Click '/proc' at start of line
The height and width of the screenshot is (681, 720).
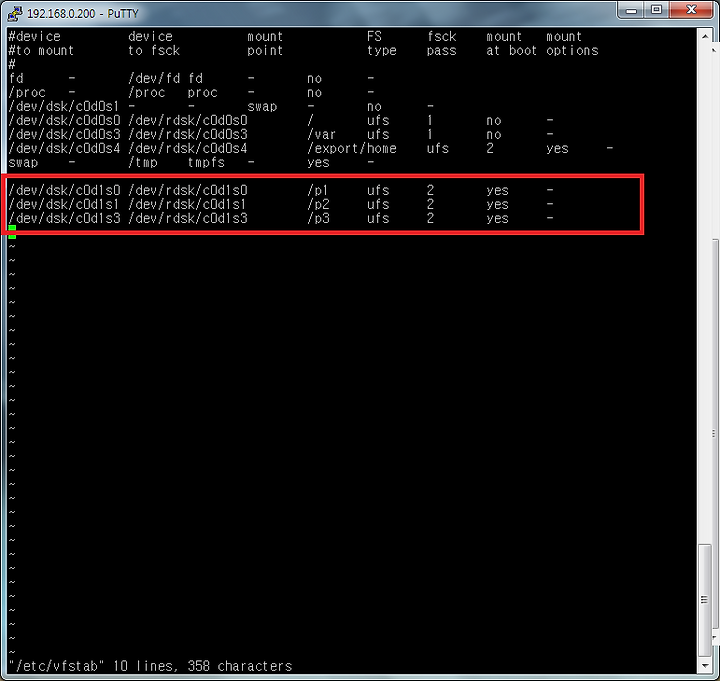click(x=27, y=92)
